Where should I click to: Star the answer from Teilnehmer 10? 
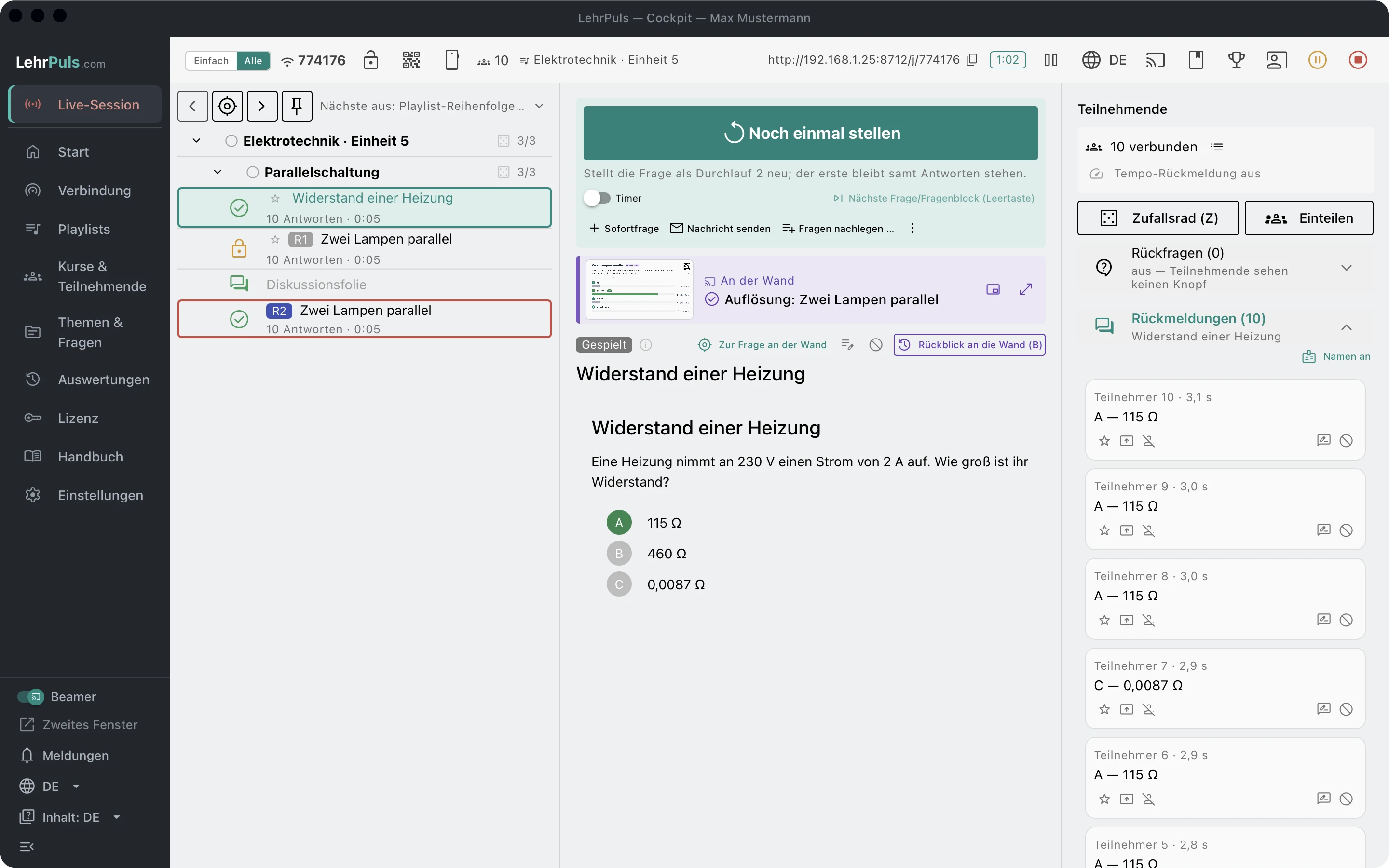[x=1104, y=441]
